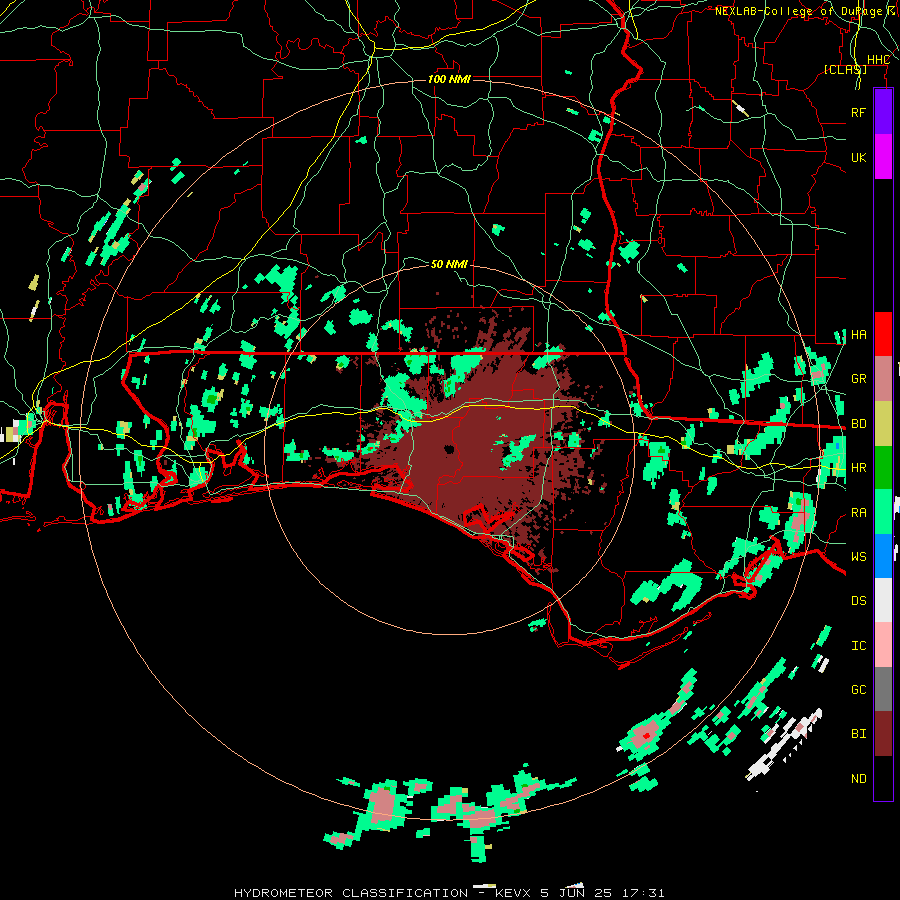The height and width of the screenshot is (900, 900).
Task: Select the GC legend label
Action: (858, 690)
